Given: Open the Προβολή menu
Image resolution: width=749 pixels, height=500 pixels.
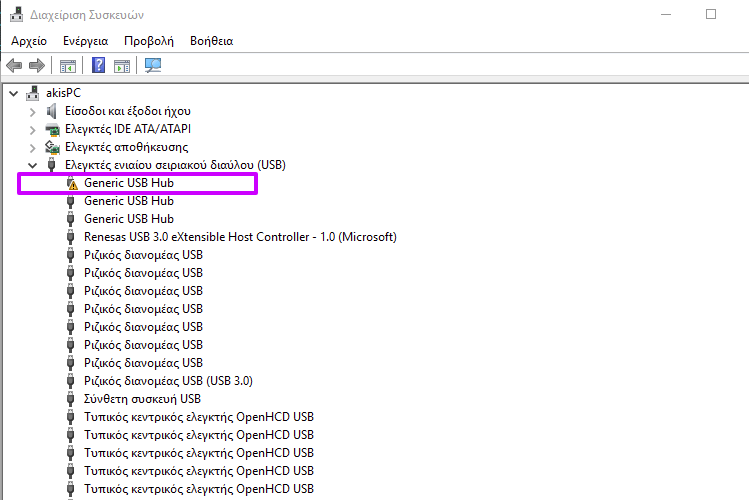Looking at the screenshot, I should click(149, 41).
